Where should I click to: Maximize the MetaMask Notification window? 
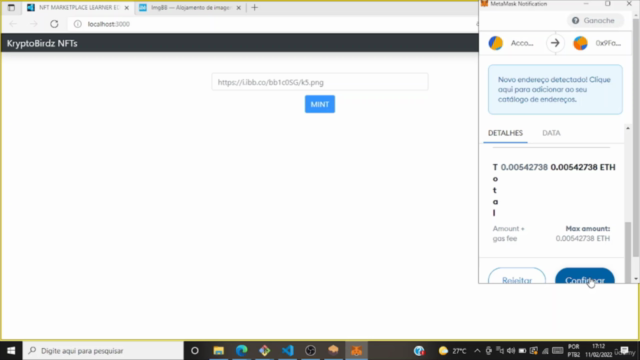[x=607, y=4]
